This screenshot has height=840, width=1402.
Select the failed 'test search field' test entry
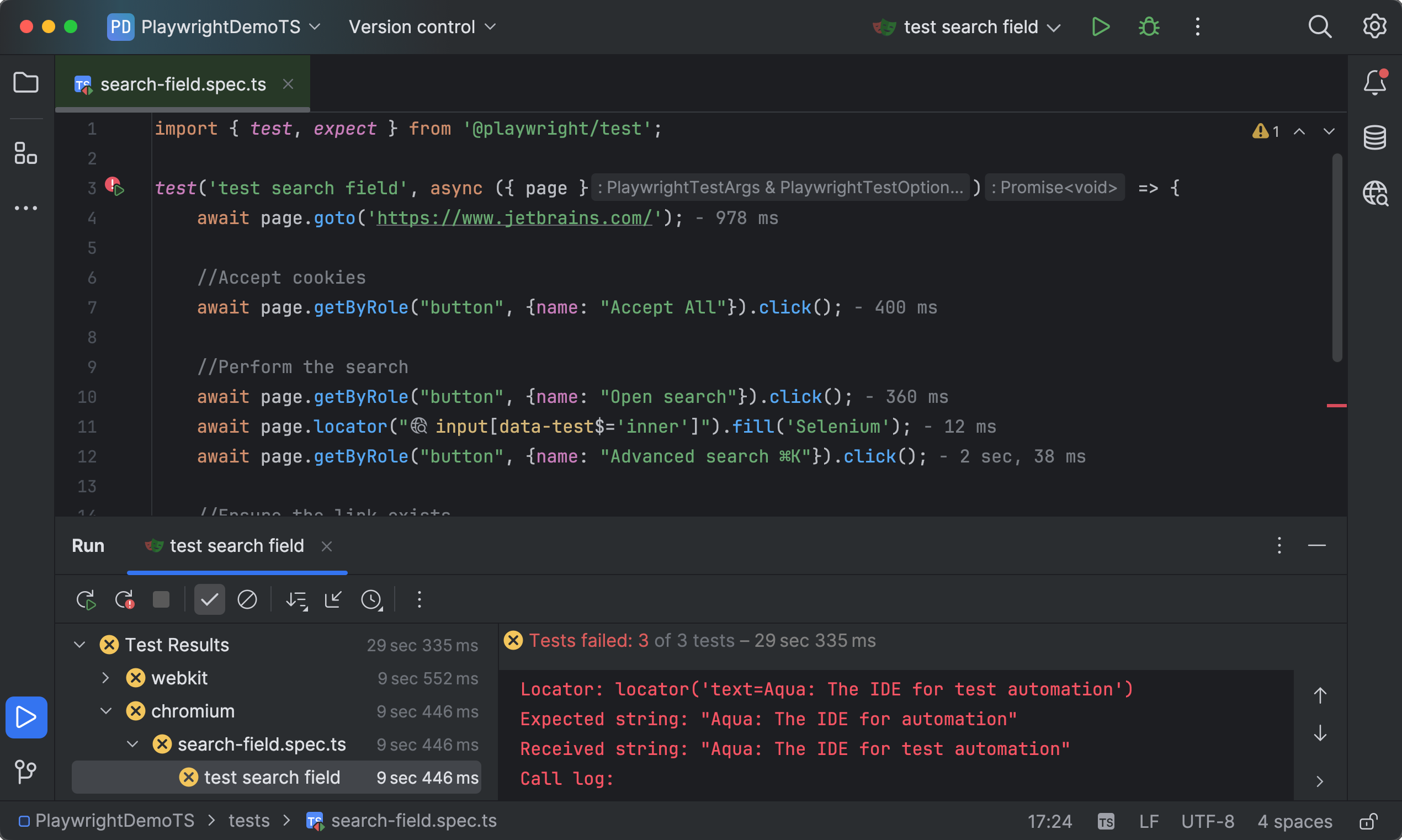pos(272,777)
